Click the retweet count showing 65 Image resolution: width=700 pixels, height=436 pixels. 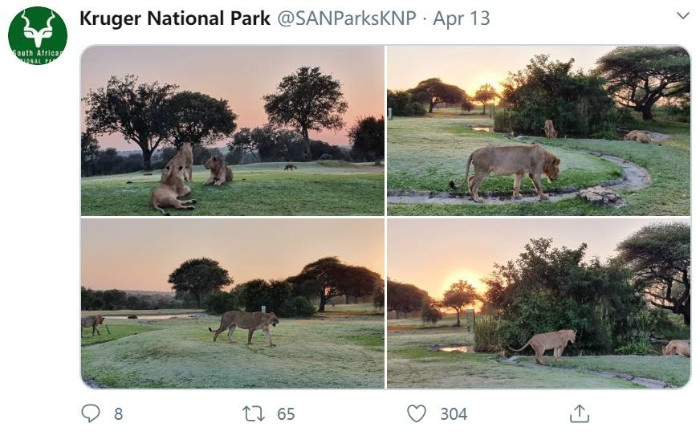coord(286,414)
